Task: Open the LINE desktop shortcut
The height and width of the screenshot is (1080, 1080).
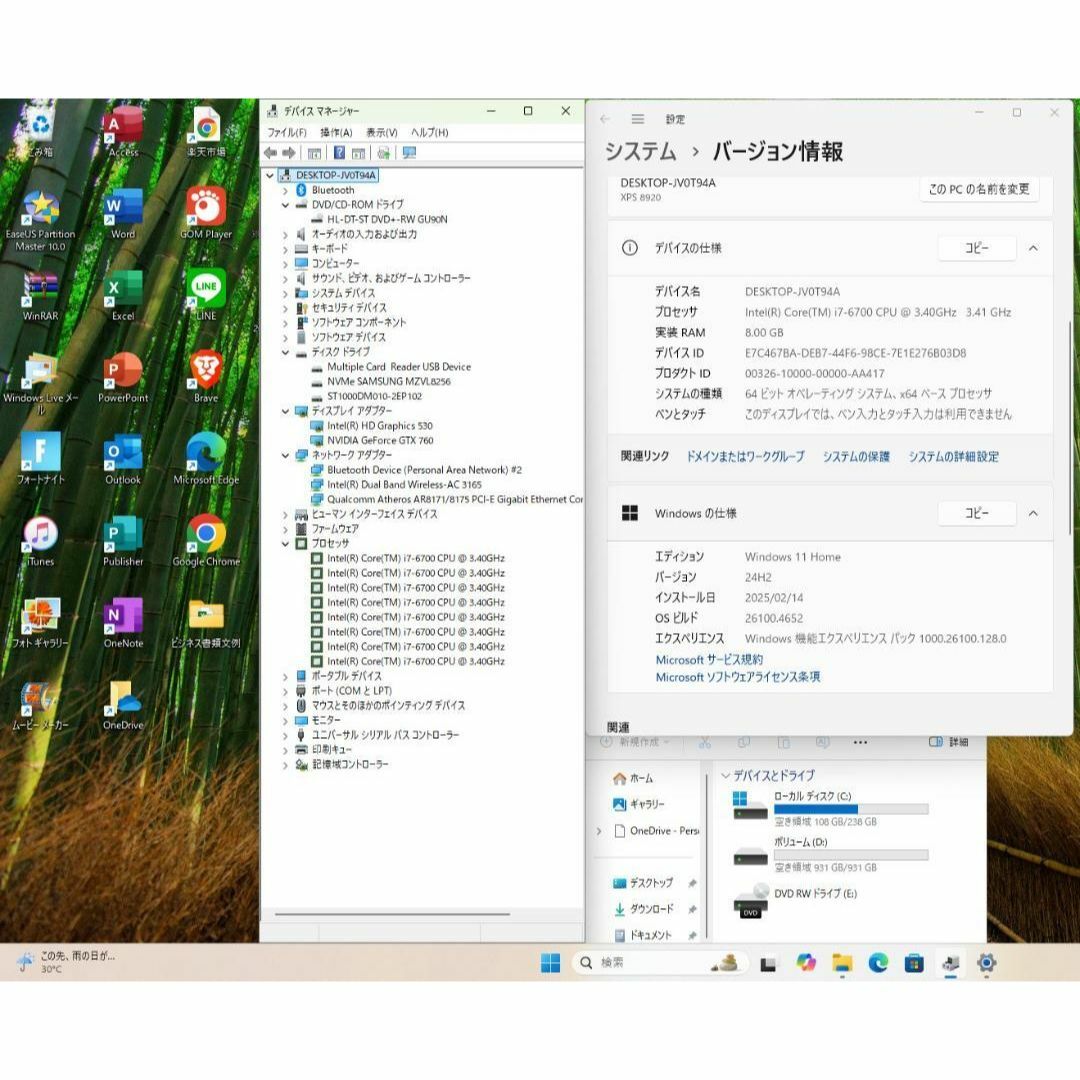Action: tap(206, 295)
